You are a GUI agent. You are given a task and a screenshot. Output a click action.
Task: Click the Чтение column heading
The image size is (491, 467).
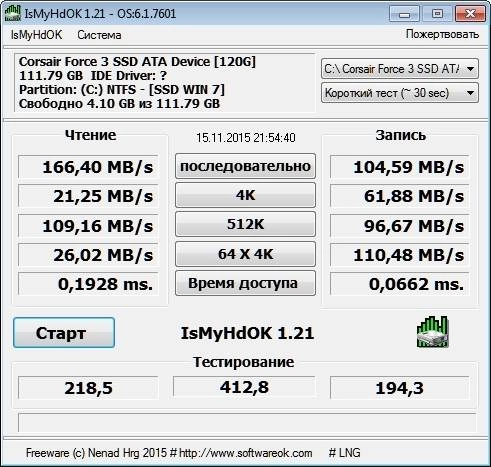click(90, 135)
